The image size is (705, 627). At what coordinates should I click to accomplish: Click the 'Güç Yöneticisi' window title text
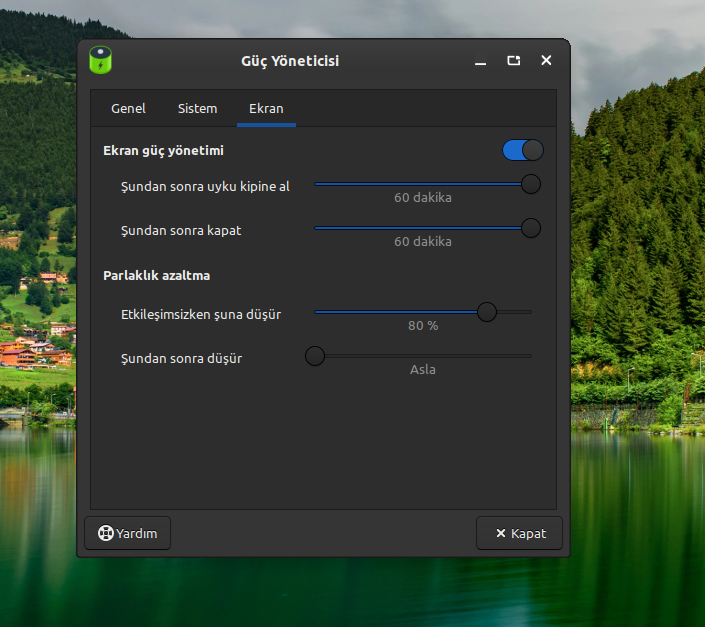pos(290,61)
